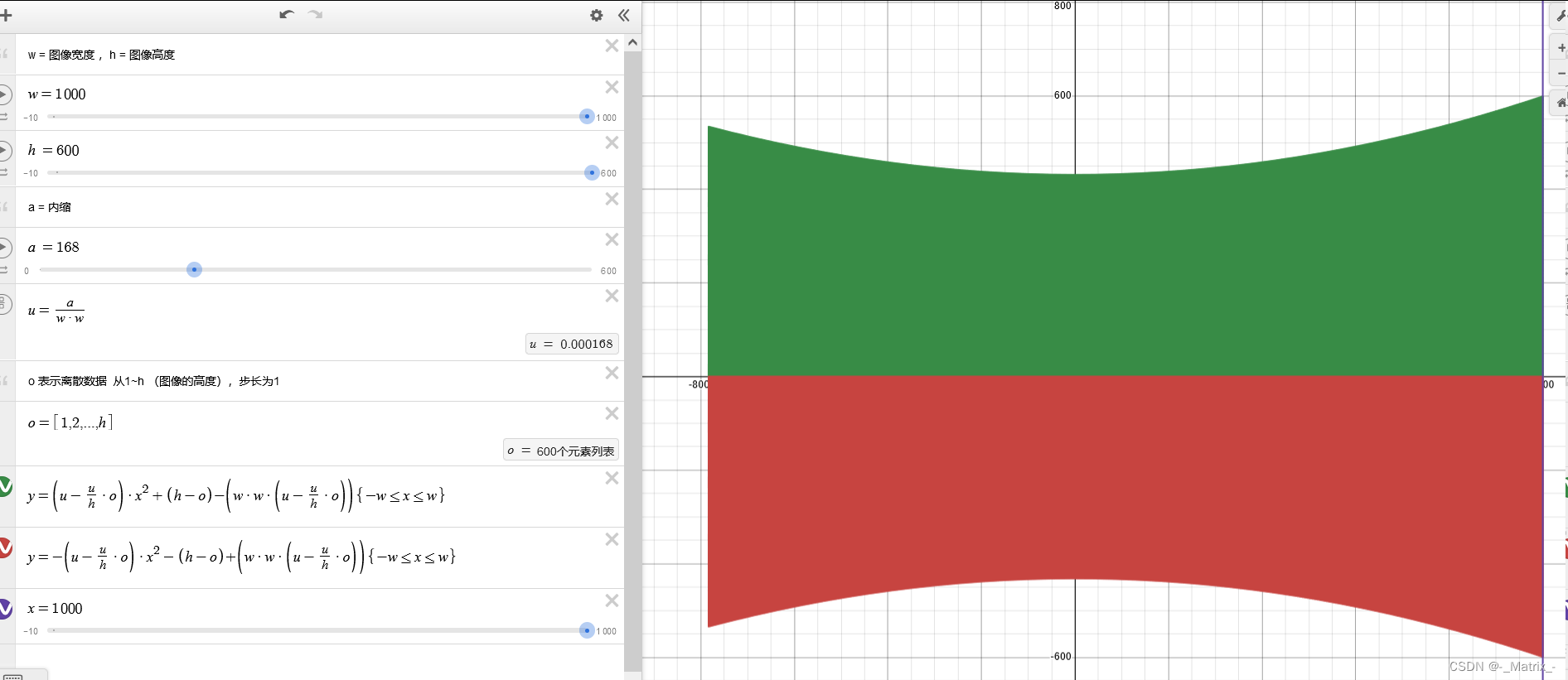This screenshot has width=1568, height=680.
Task: Change animation loop mode for w slider
Action: (4, 117)
